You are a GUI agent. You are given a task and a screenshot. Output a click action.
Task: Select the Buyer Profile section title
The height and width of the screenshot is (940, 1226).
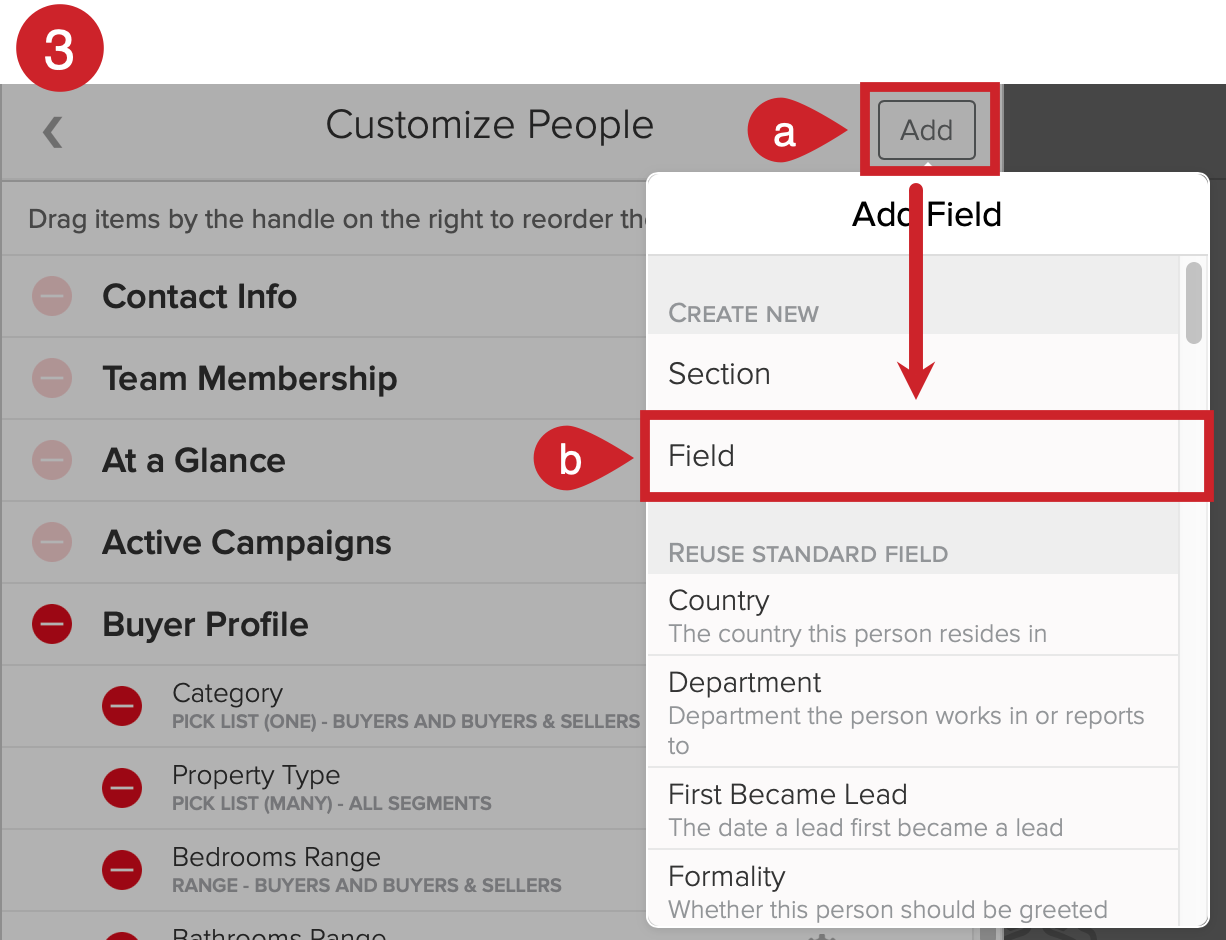coord(205,624)
